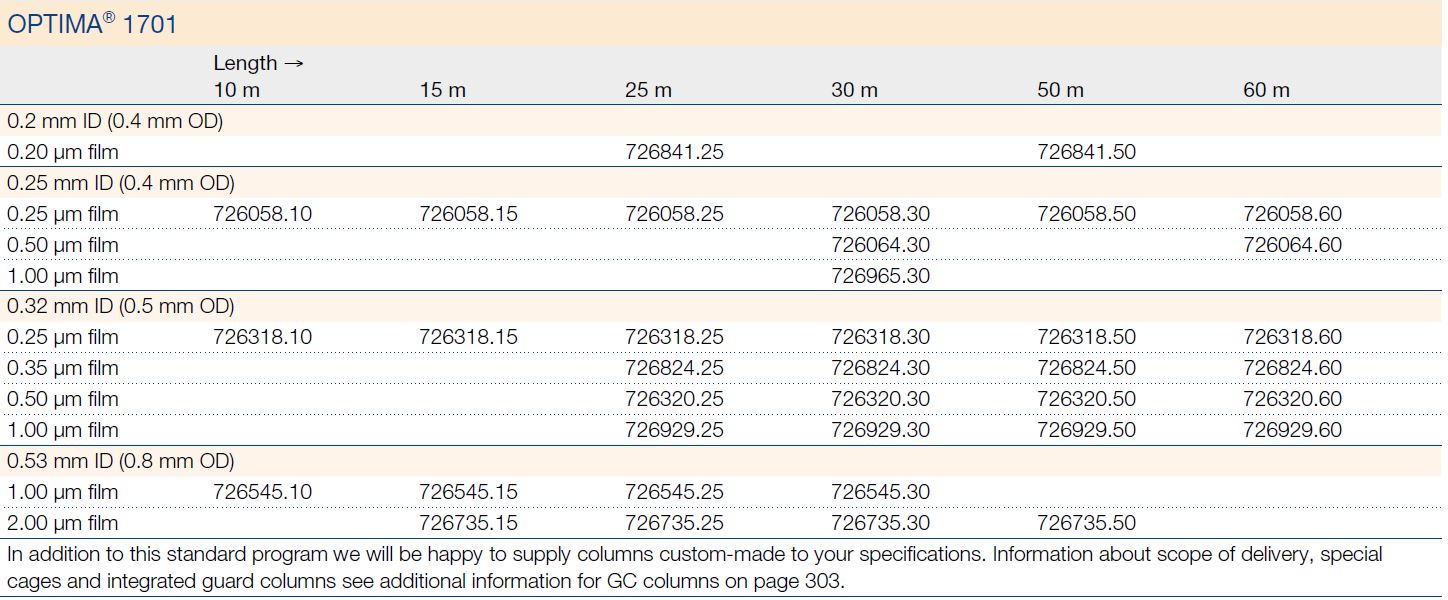Viewport: 1448px width, 600px height.
Task: Click the 0.32 mm ID section heading
Action: point(120,306)
